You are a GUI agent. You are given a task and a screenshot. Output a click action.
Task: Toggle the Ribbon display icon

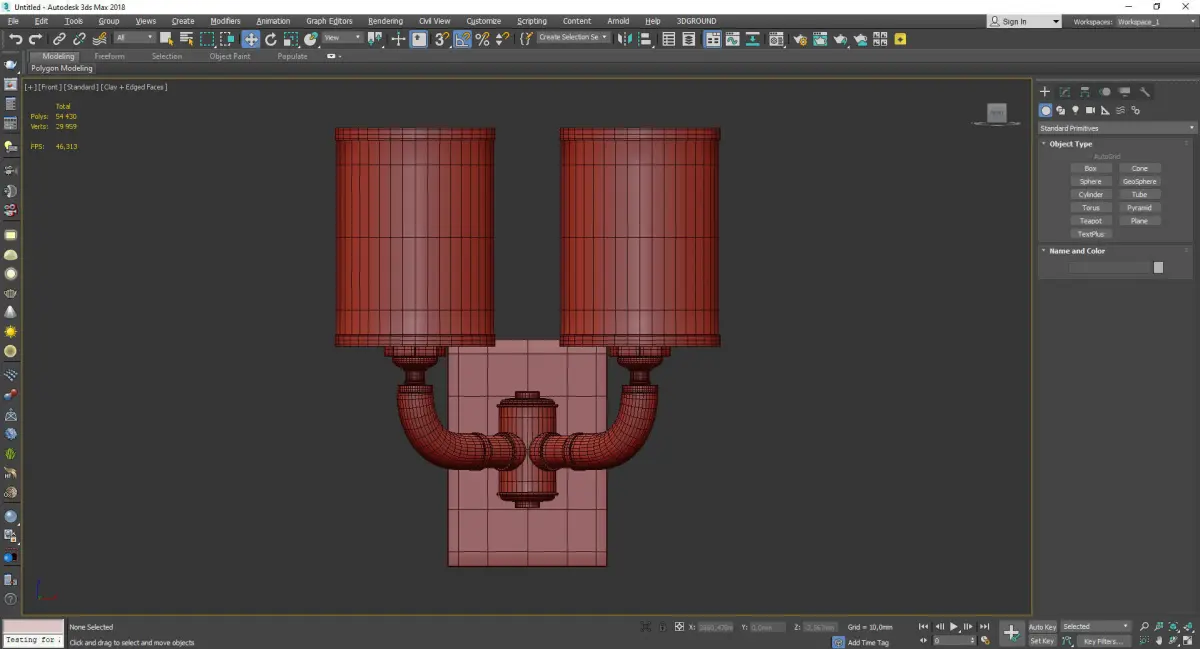click(x=713, y=39)
